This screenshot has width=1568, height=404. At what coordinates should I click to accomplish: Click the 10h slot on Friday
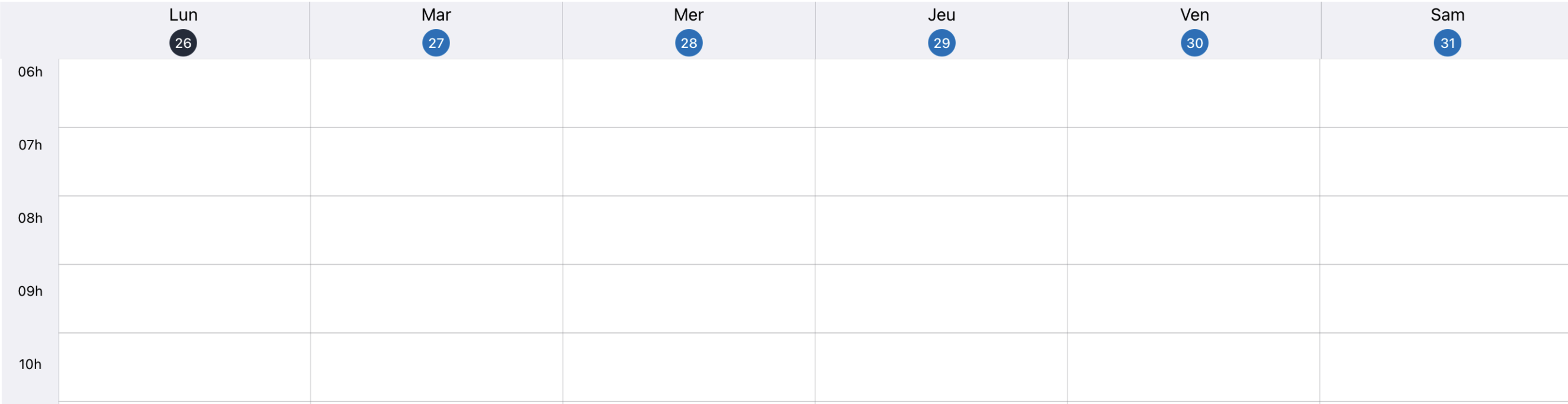point(1194,367)
